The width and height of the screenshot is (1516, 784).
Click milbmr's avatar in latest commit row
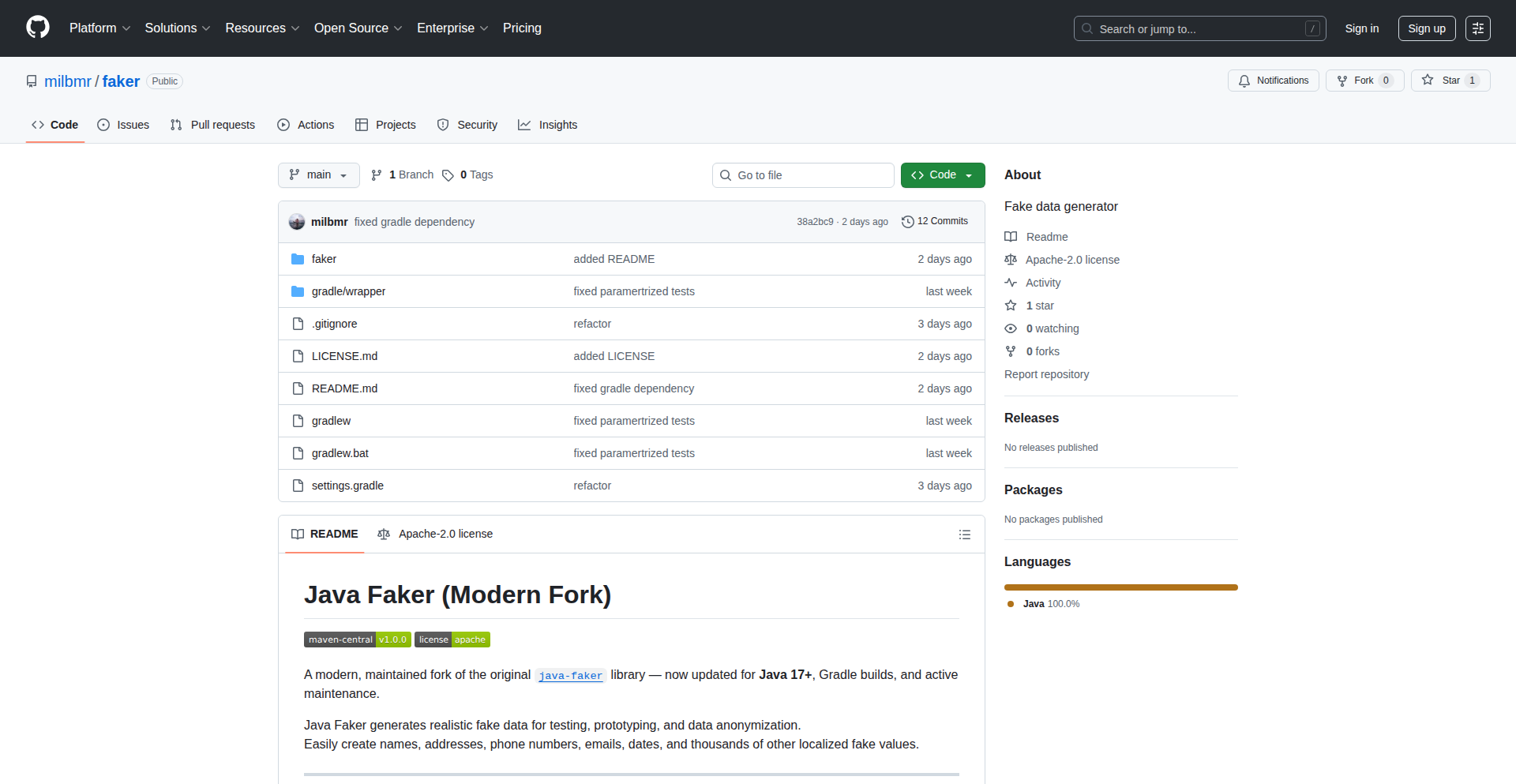pyautogui.click(x=297, y=222)
